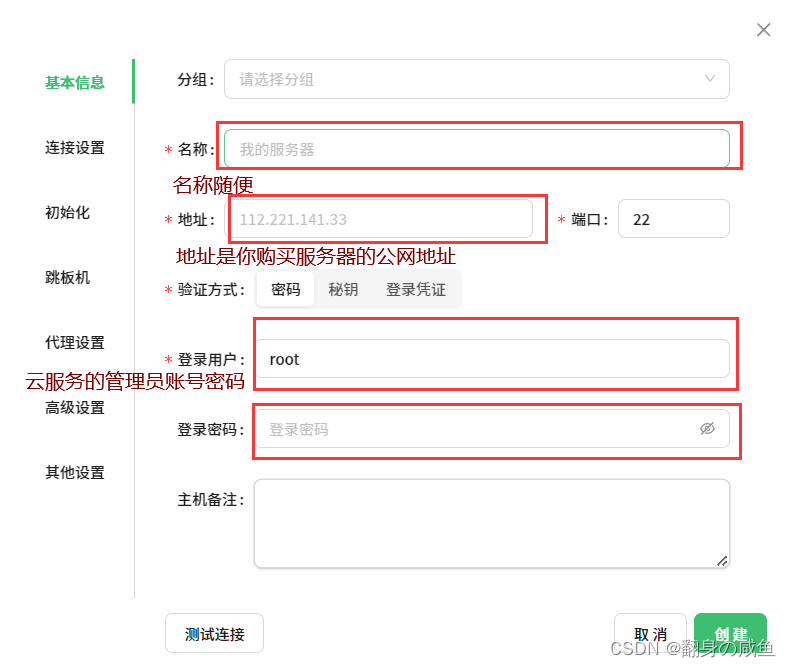The width and height of the screenshot is (791, 667).
Task: Click the 地址 address input field
Action: click(x=381, y=219)
